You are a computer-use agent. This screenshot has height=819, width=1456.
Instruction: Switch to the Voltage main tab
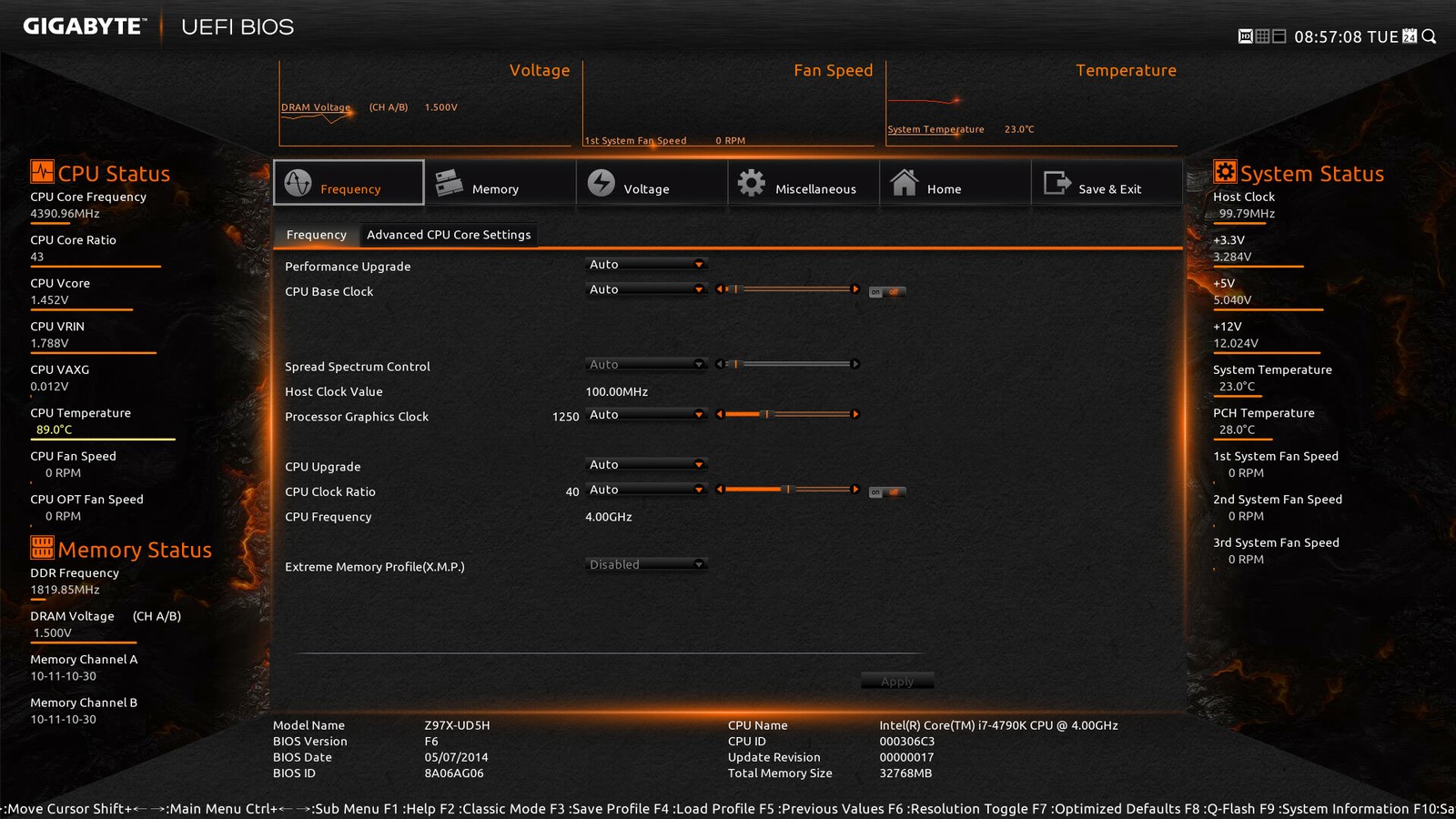pyautogui.click(x=652, y=183)
